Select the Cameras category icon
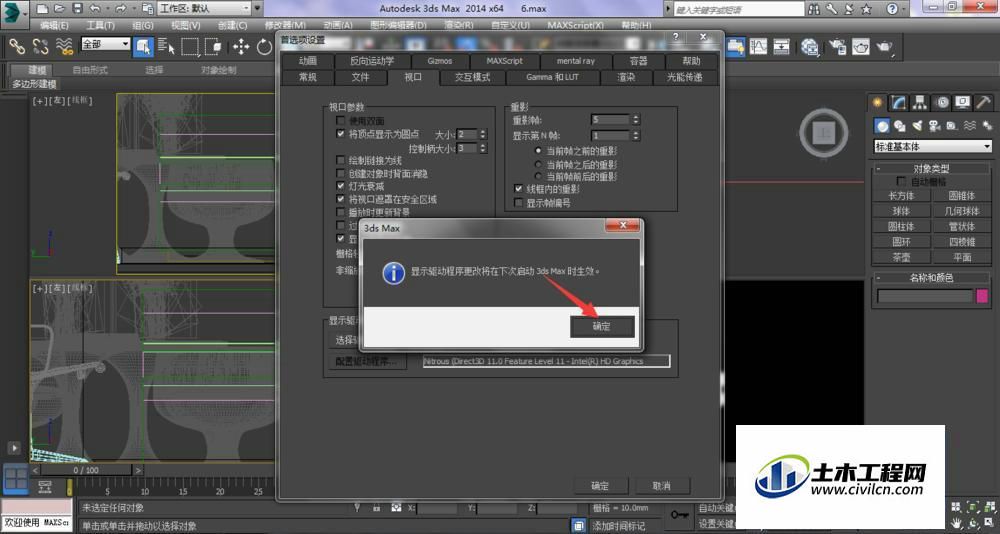The height and width of the screenshot is (534, 1000). pos(934,126)
